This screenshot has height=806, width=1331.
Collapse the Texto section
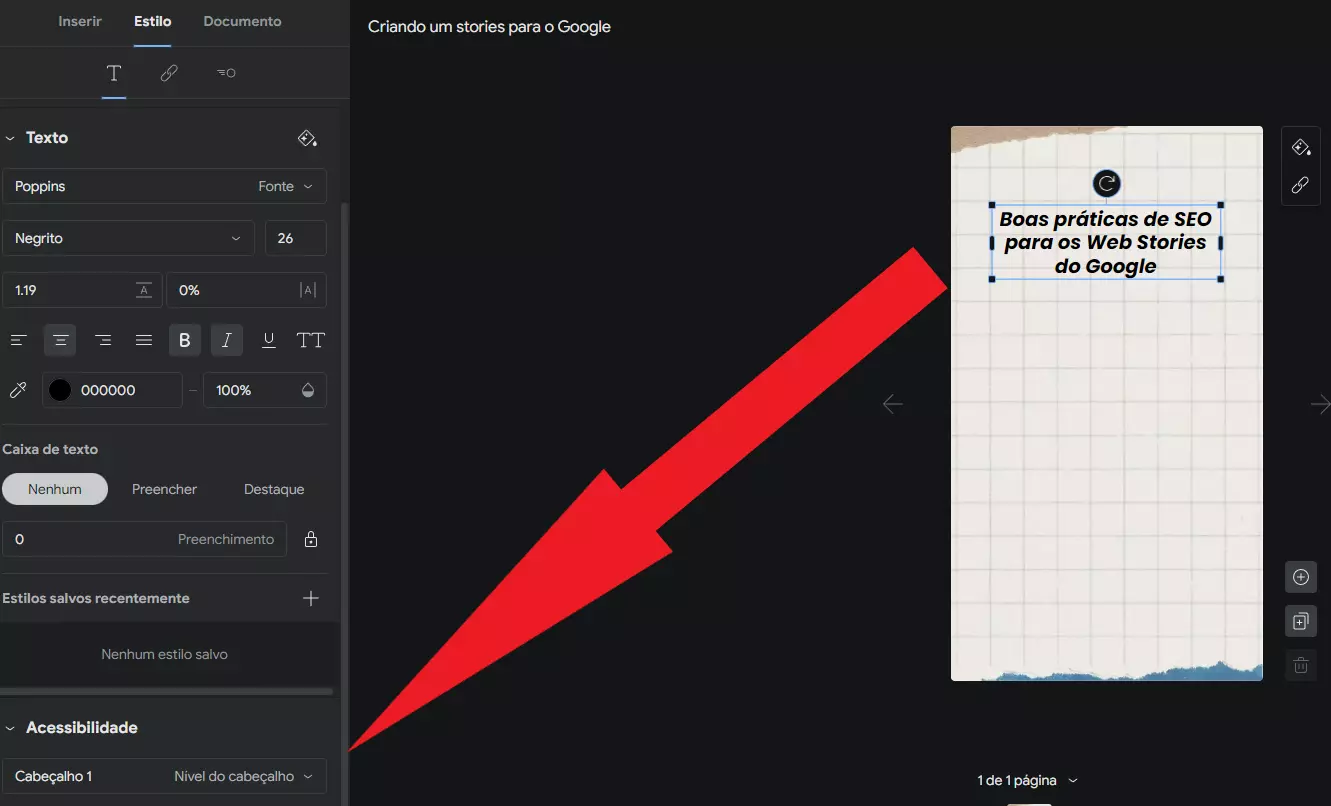tap(10, 138)
